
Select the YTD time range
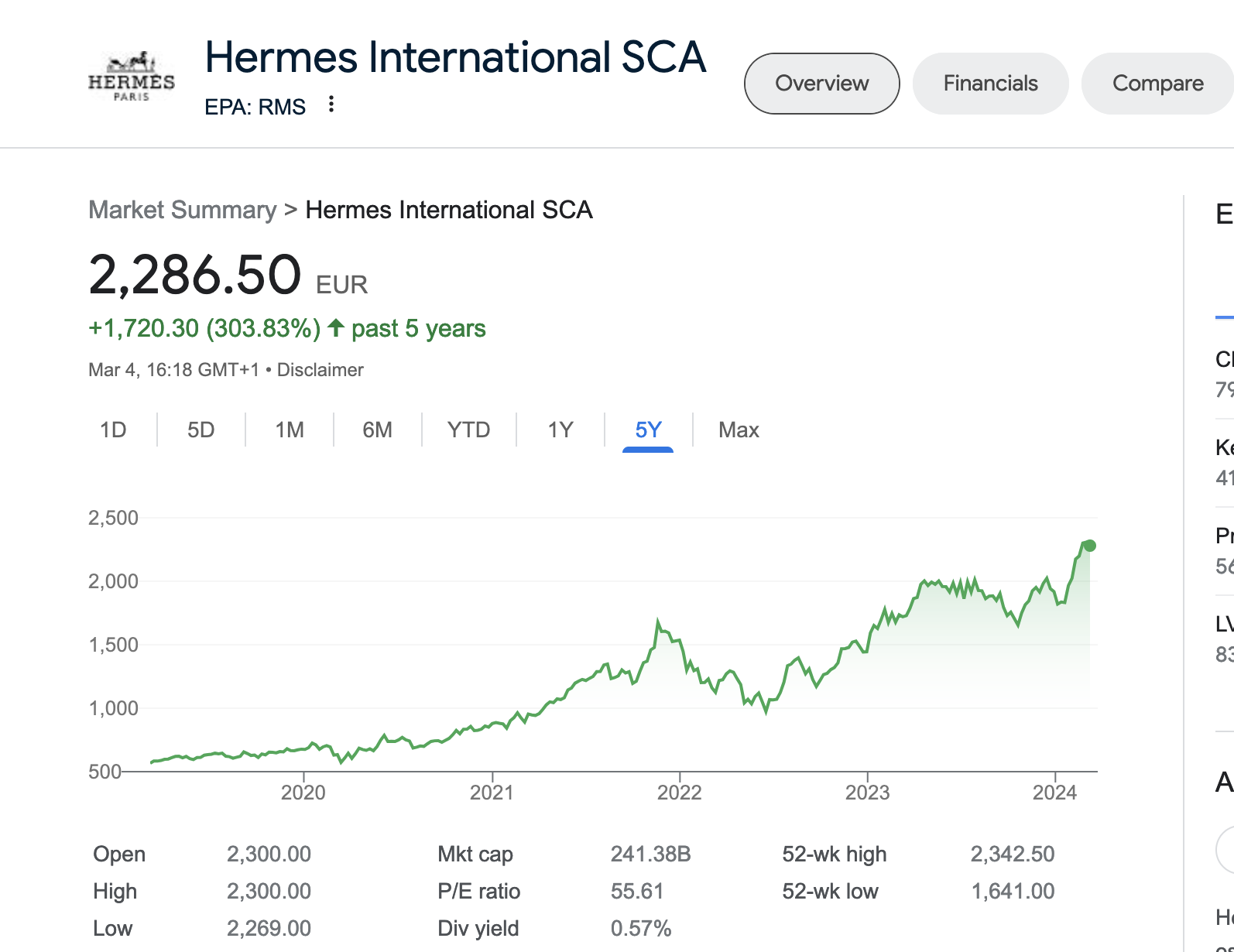tap(468, 430)
